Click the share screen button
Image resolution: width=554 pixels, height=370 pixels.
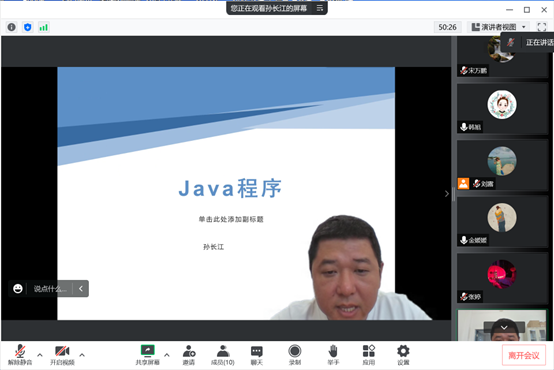[x=148, y=355]
